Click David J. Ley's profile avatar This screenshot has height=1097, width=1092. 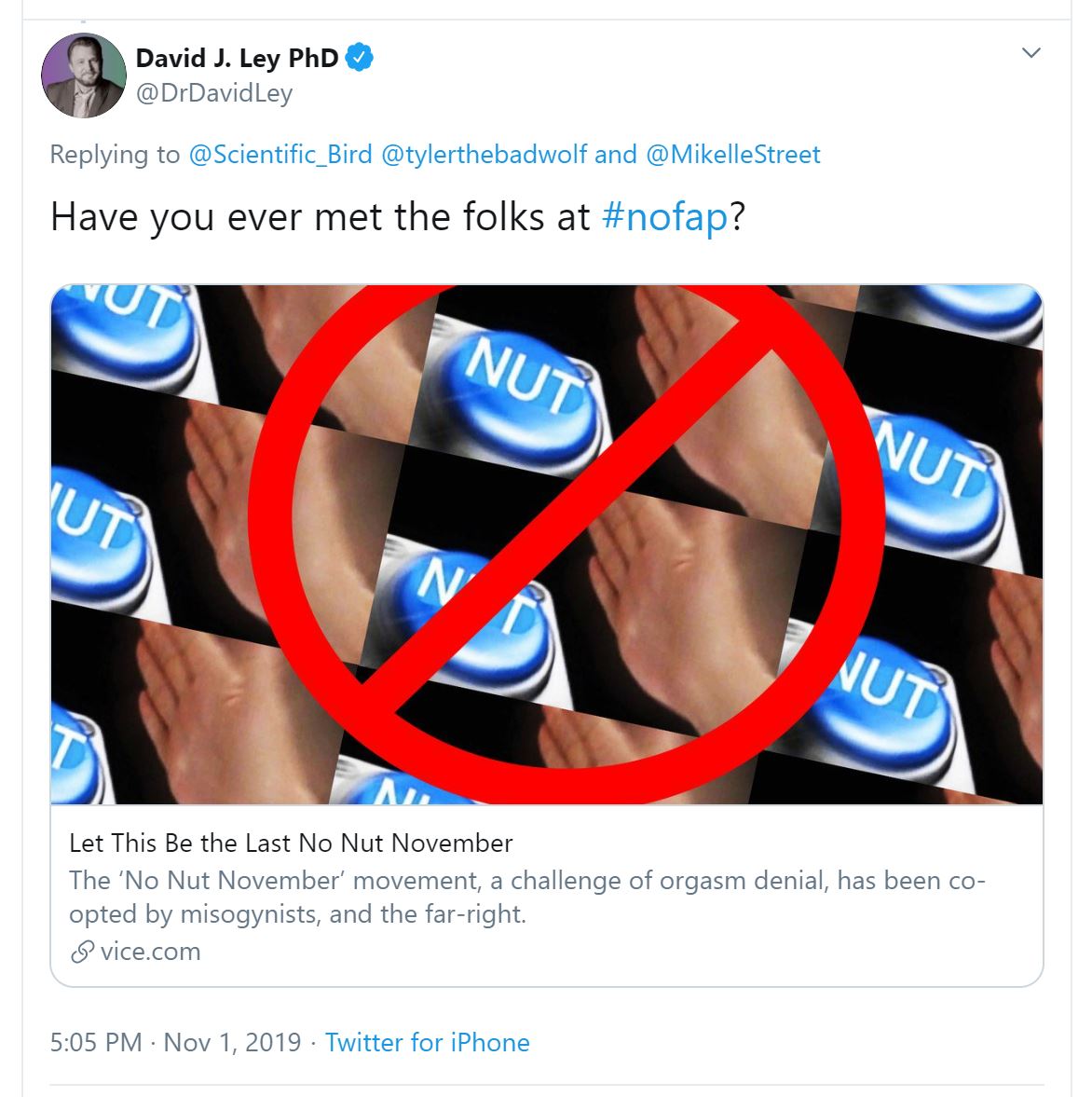[x=83, y=75]
